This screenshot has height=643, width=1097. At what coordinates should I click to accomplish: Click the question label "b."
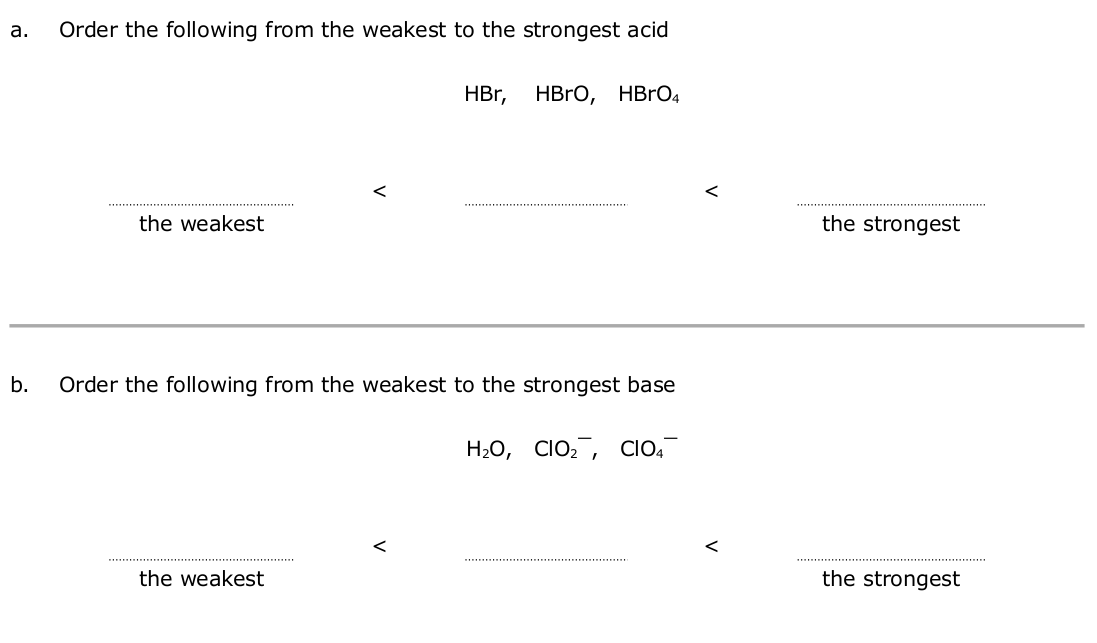point(19,385)
